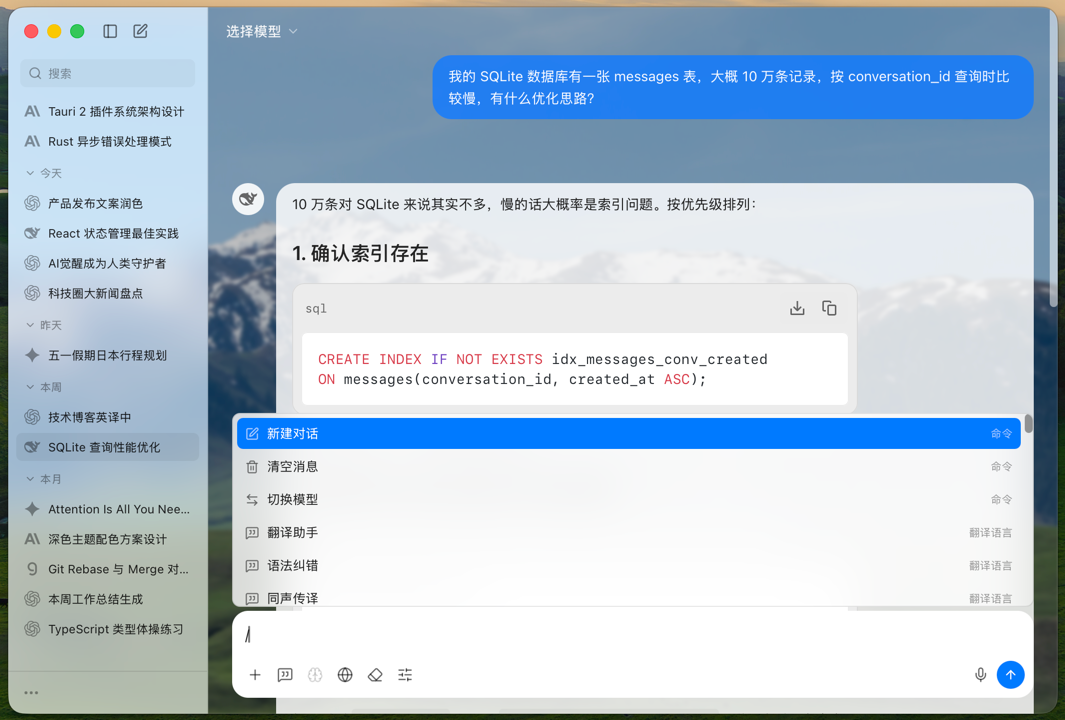Viewport: 1065px width, 720px height.
Task: Attach a file with the plus icon
Action: [255, 675]
